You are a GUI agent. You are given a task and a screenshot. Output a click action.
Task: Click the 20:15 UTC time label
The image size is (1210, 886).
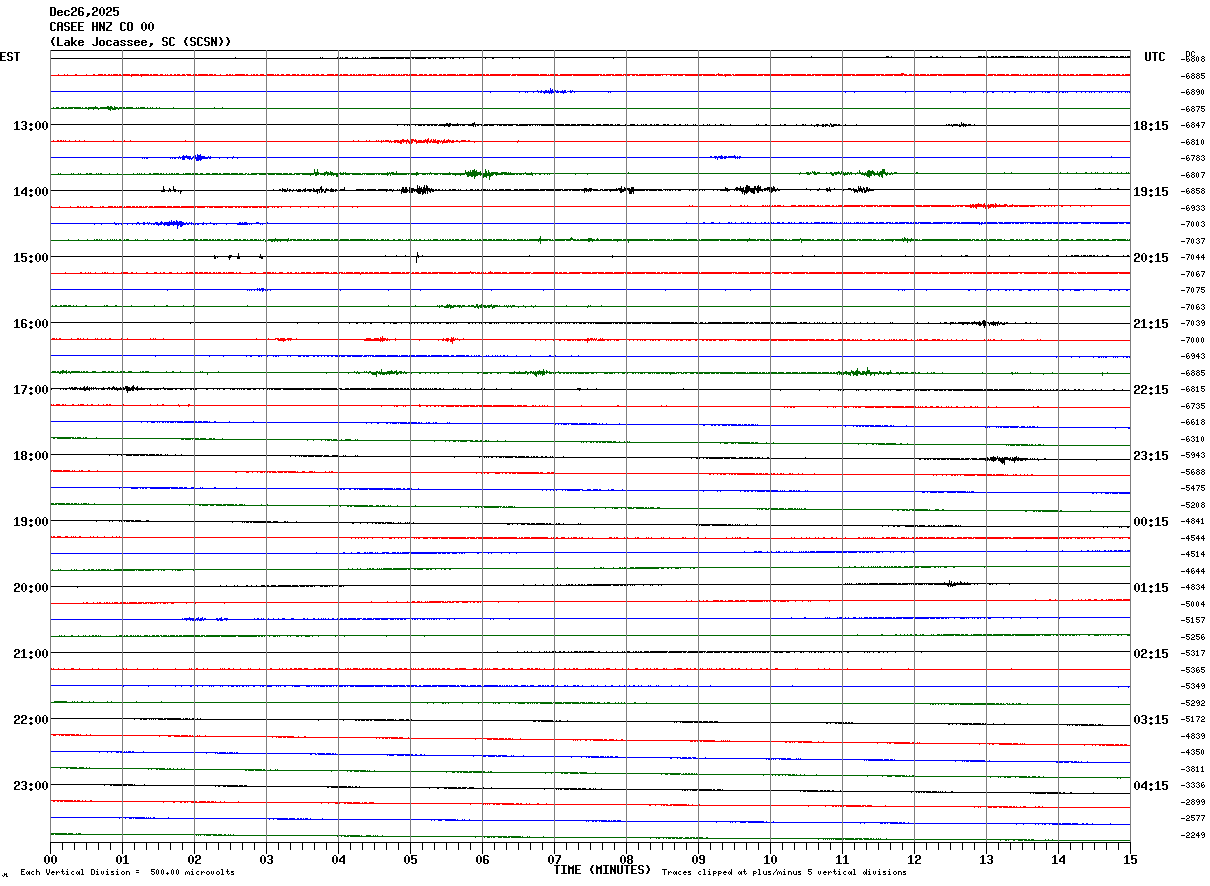tap(1151, 258)
